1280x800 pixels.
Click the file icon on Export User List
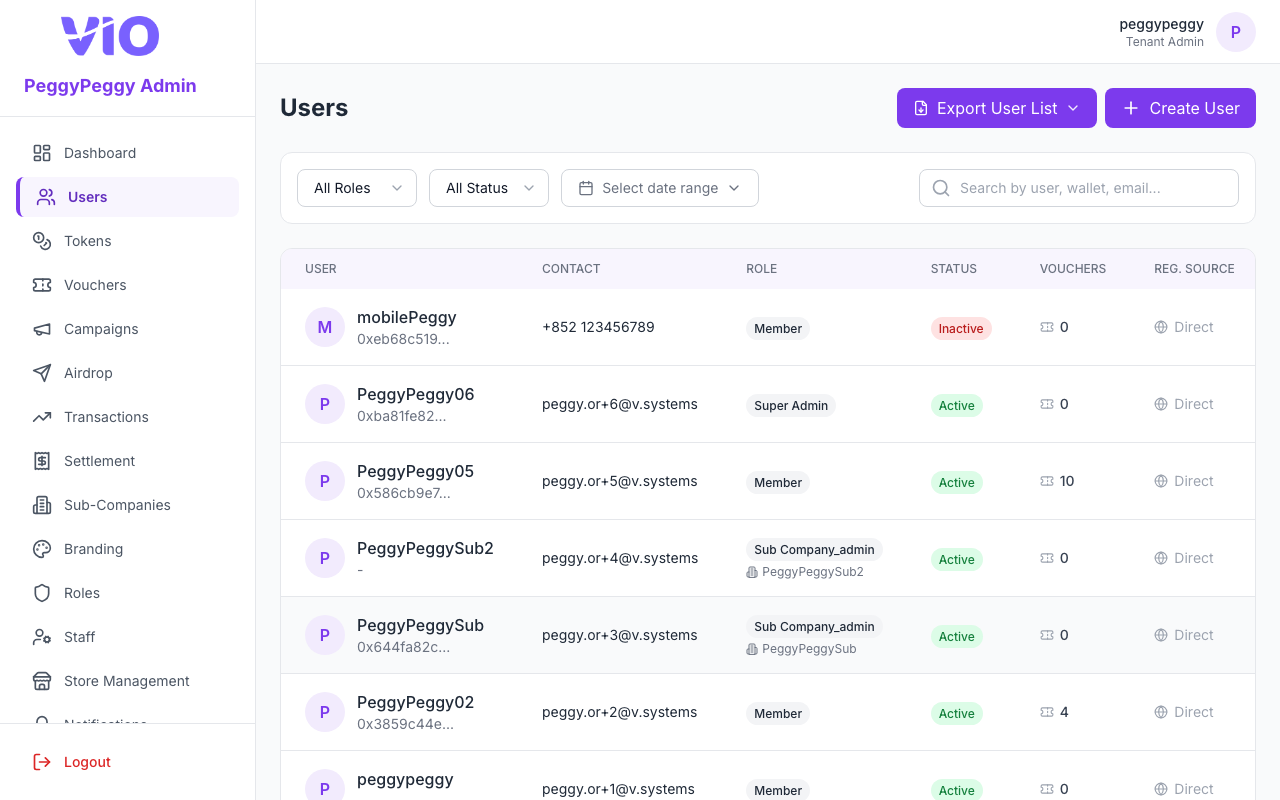click(x=921, y=108)
